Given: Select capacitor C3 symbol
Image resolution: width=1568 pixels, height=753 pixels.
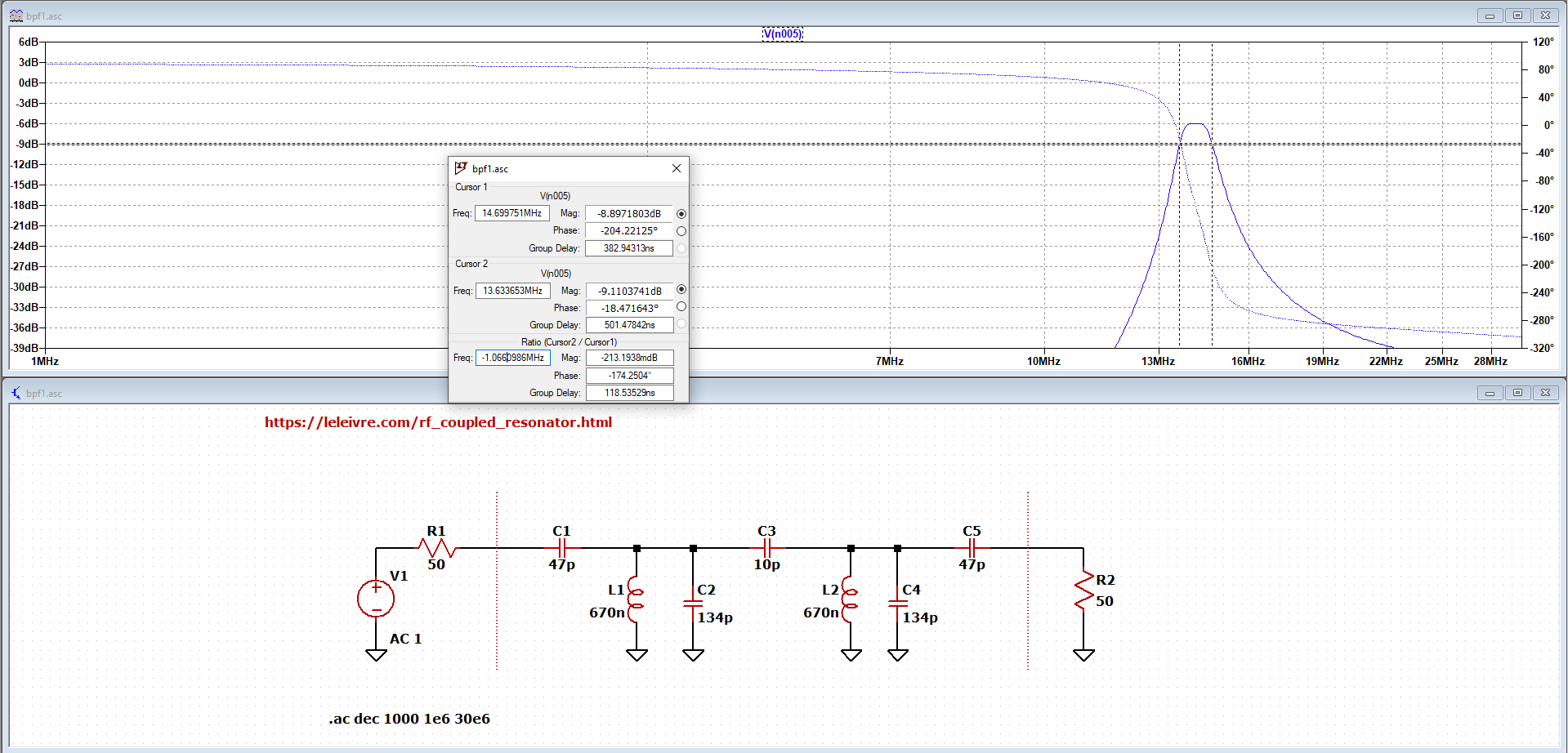Looking at the screenshot, I should point(766,548).
